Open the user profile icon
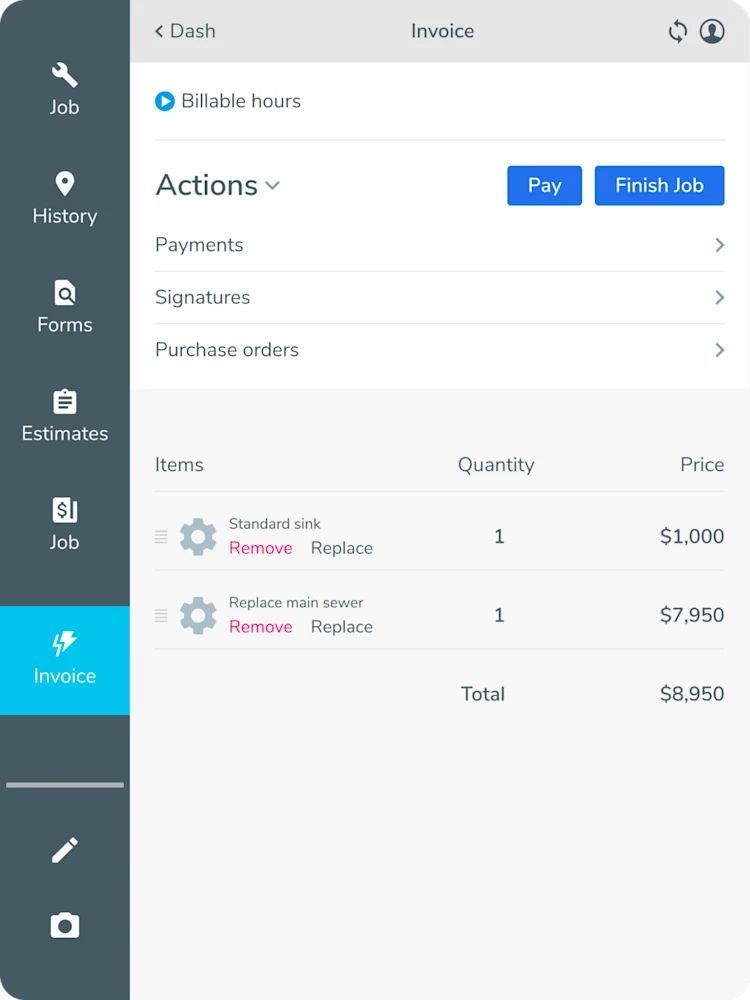The width and height of the screenshot is (750, 1000). [x=712, y=31]
